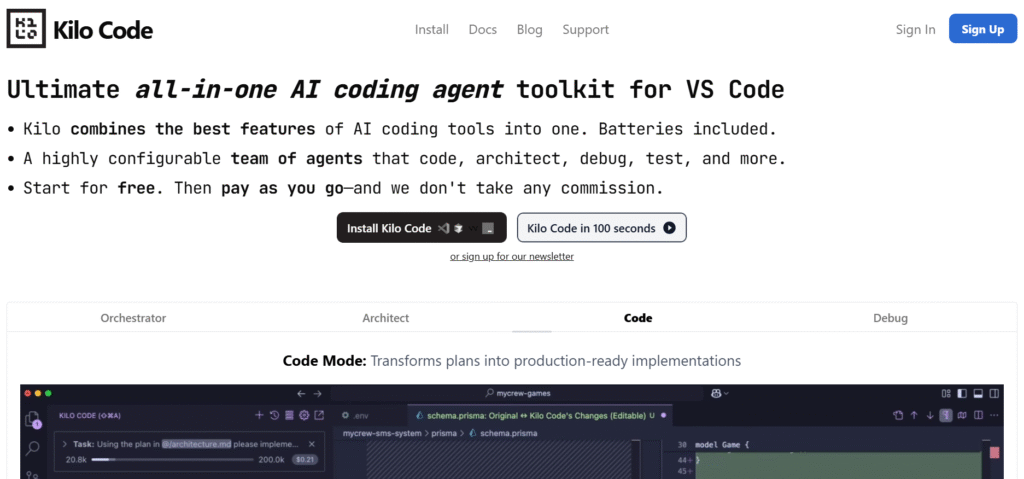Select the Code mode tab
Image resolution: width=1024 pixels, height=479 pixels.
click(x=638, y=318)
